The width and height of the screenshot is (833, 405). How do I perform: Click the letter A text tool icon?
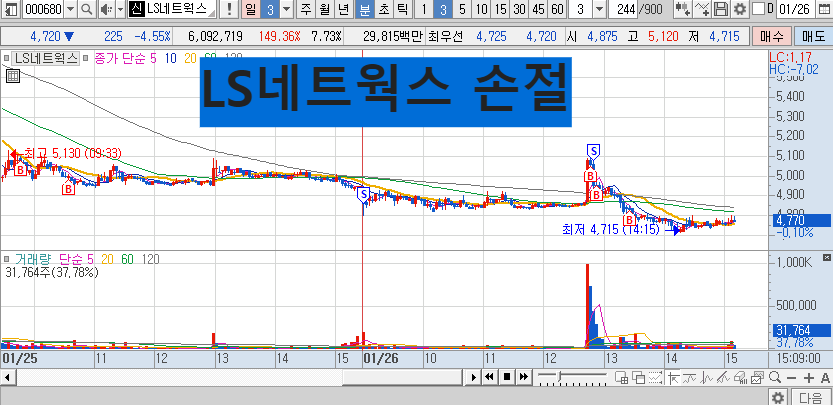(x=825, y=378)
